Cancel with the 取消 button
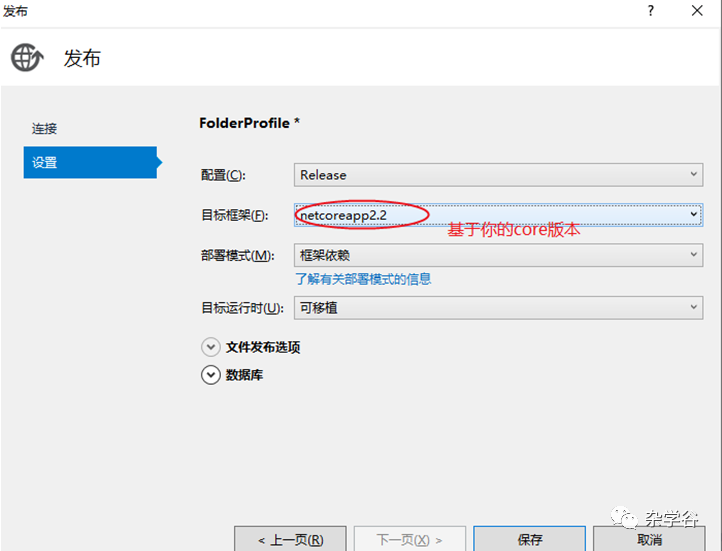This screenshot has width=722, height=551. tap(649, 539)
